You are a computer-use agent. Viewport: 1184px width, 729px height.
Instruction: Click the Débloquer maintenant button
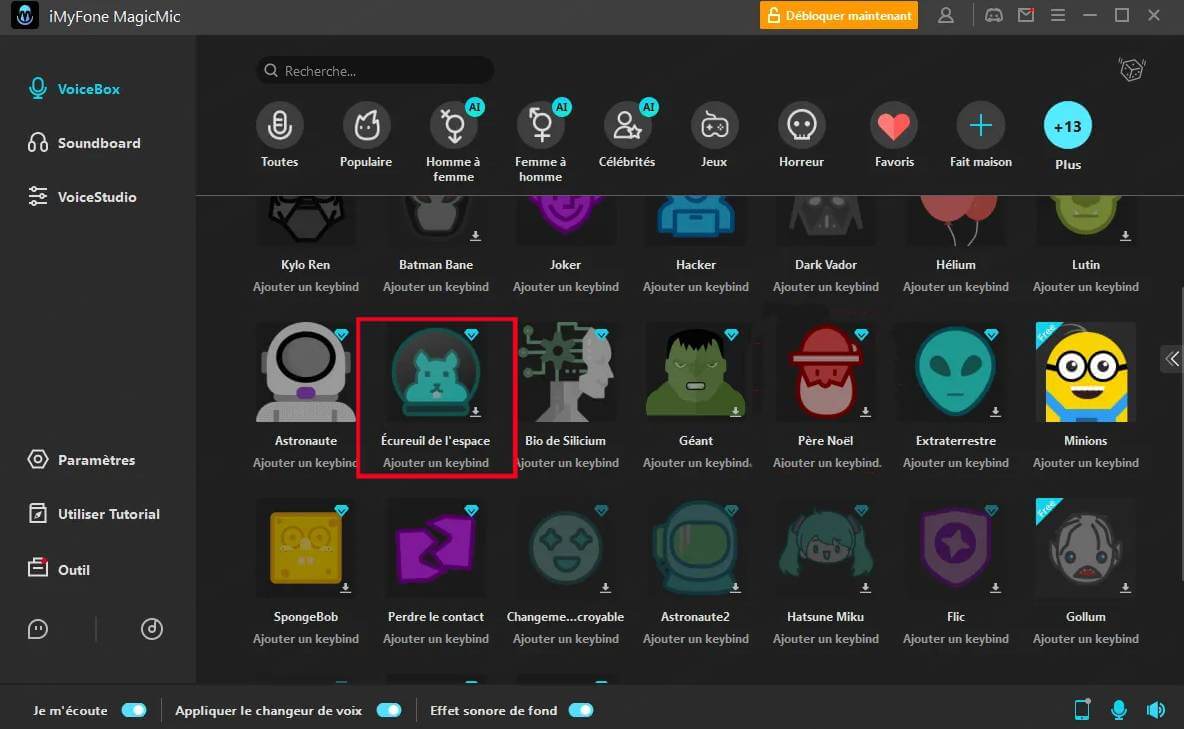pos(839,15)
